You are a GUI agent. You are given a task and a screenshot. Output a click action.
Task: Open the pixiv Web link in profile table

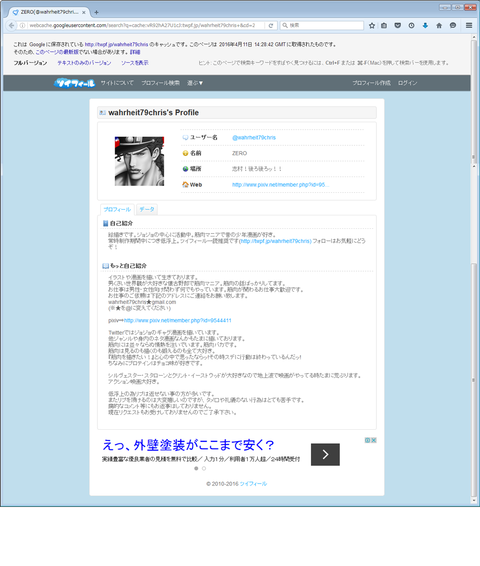[280, 185]
